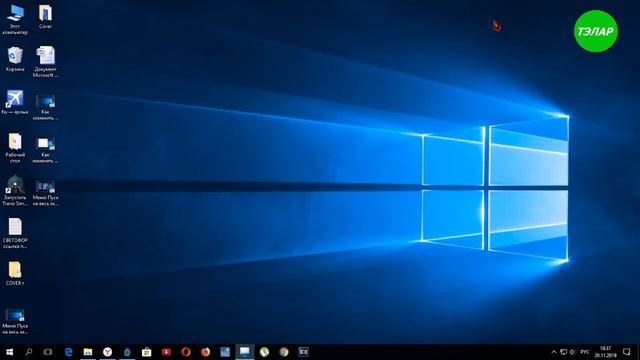640x360 pixels.
Task: Open the teal taskbar app after Yandex
Action: 127,352
